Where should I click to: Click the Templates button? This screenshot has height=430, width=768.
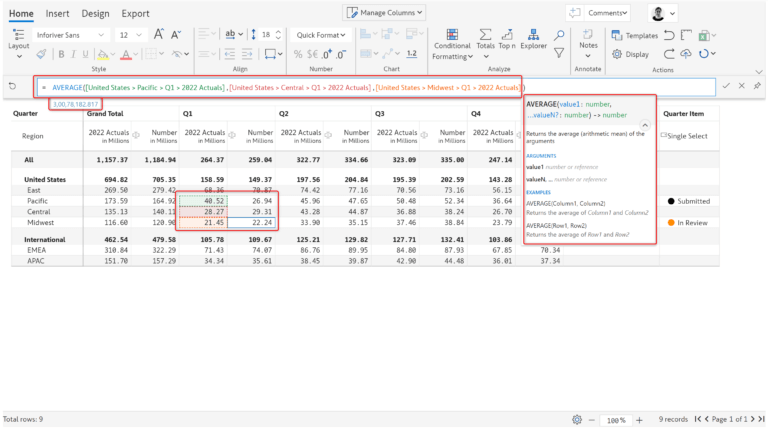click(x=635, y=35)
